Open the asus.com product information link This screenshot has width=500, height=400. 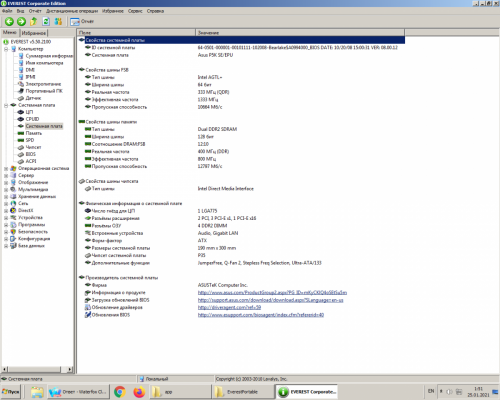pos(272,293)
